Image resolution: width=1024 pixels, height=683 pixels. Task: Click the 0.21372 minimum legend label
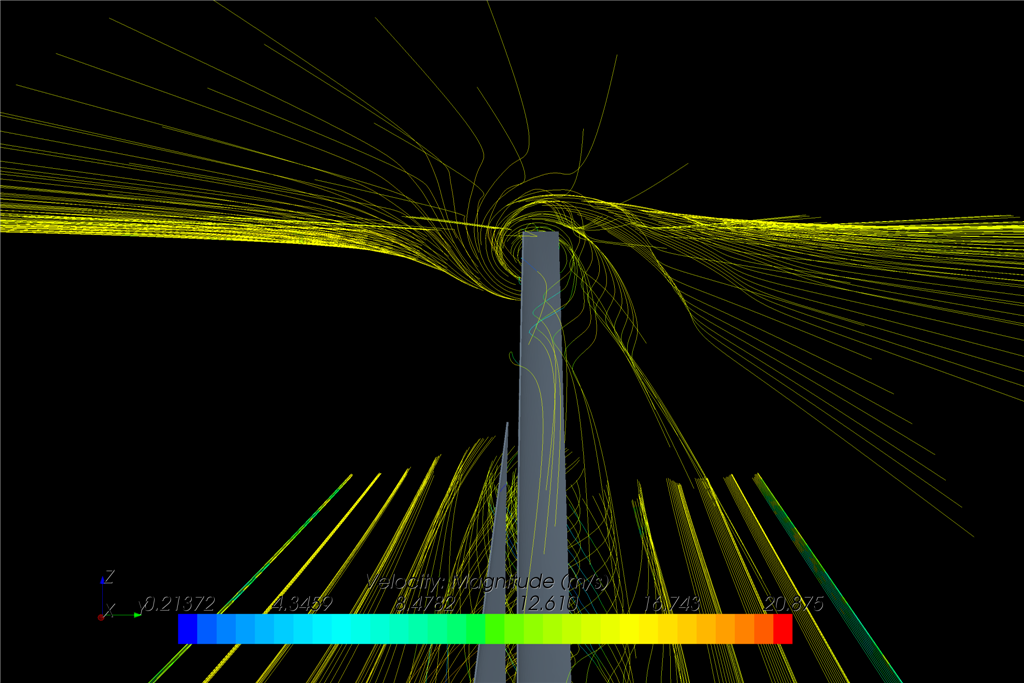click(x=180, y=604)
